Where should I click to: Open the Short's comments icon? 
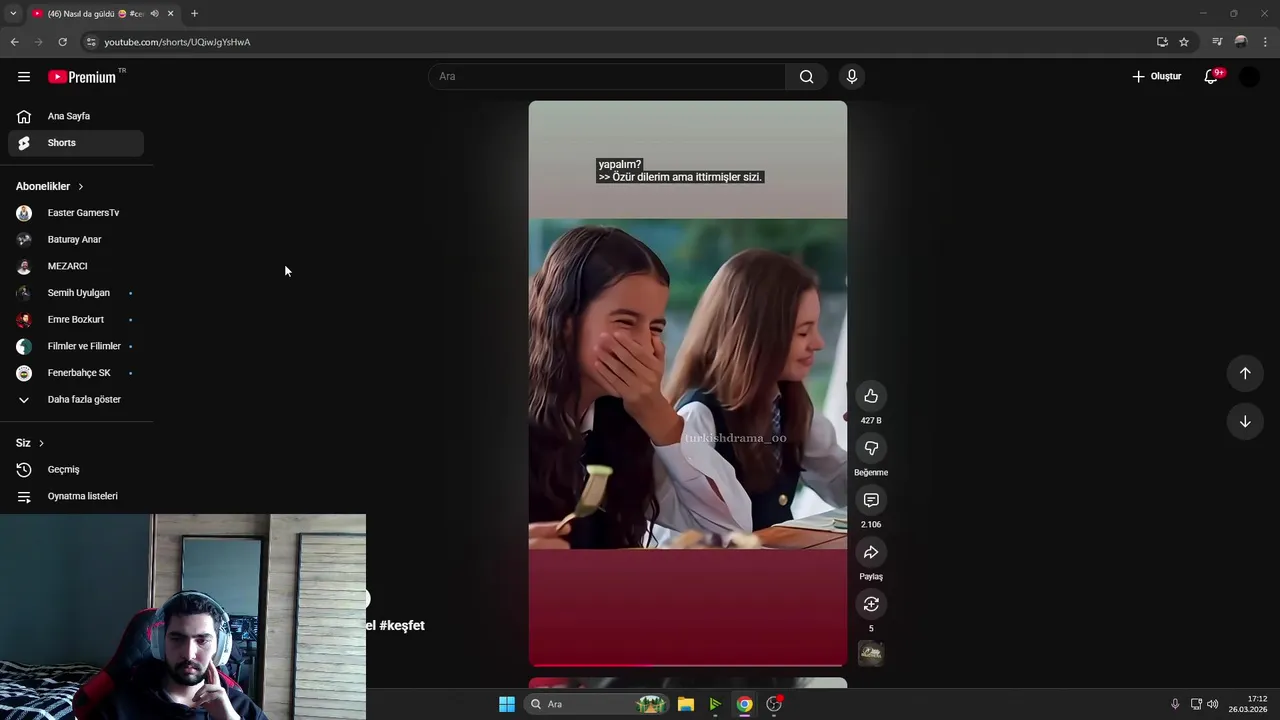[x=871, y=500]
